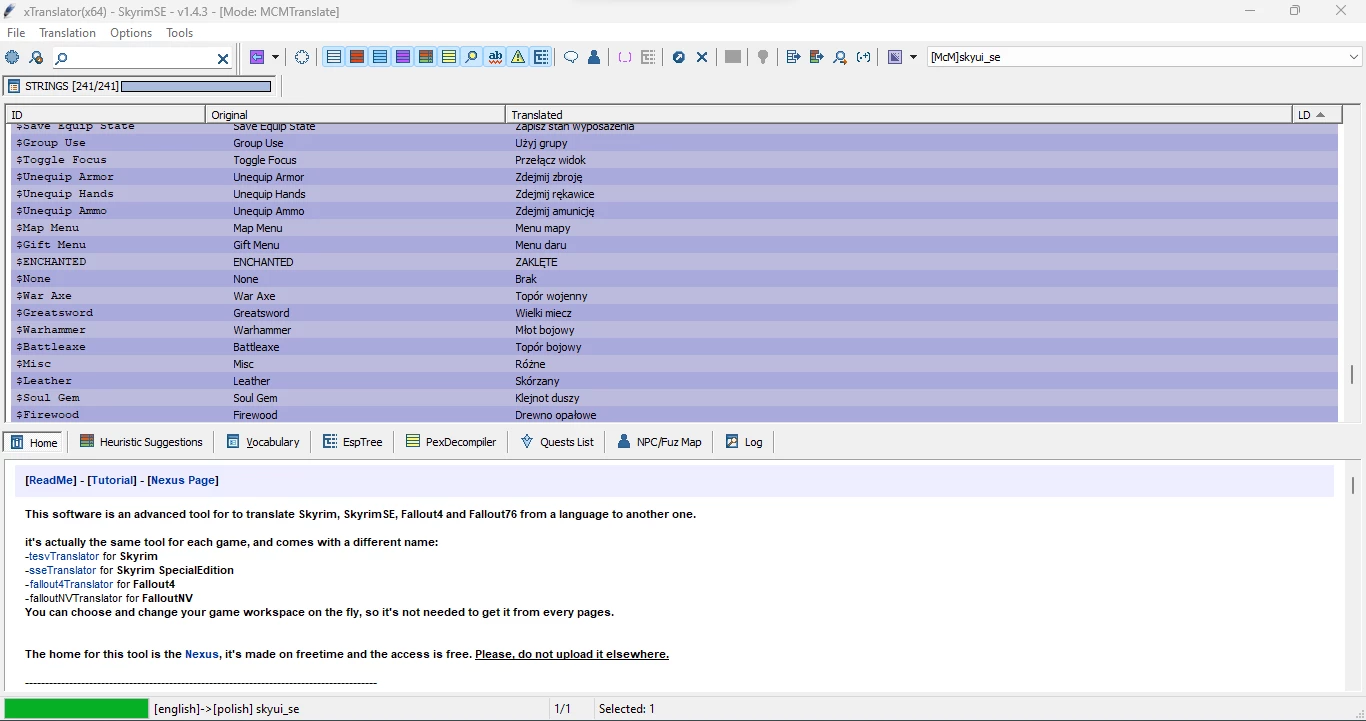Click the colored-rows-with-arrow export icon
This screenshot has height=721, width=1366.
[x=816, y=57]
